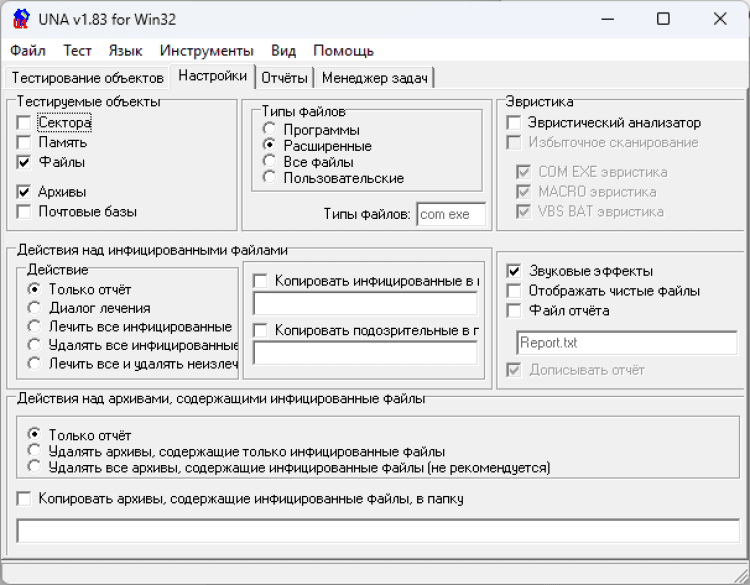This screenshot has width=750, height=585.
Task: Uncheck the Архивы checkbox
Action: pyautogui.click(x=23, y=192)
